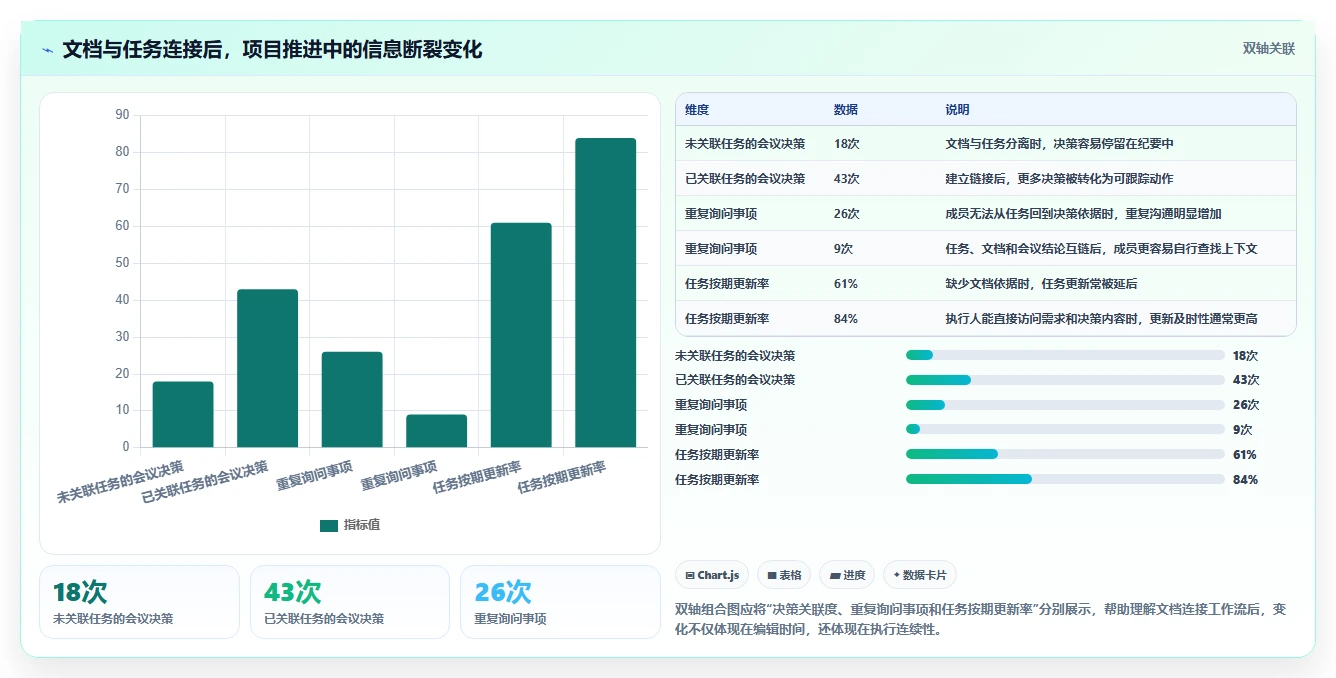Open the 43次 已关联任务的会议决策 data card
This screenshot has width=1336, height=678.
click(x=350, y=602)
